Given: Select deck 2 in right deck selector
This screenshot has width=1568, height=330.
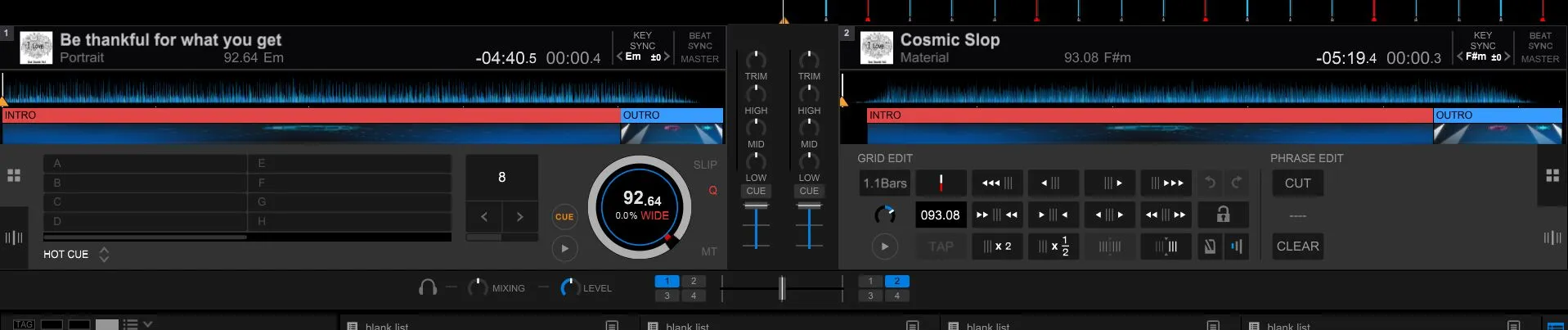Looking at the screenshot, I should (x=896, y=281).
